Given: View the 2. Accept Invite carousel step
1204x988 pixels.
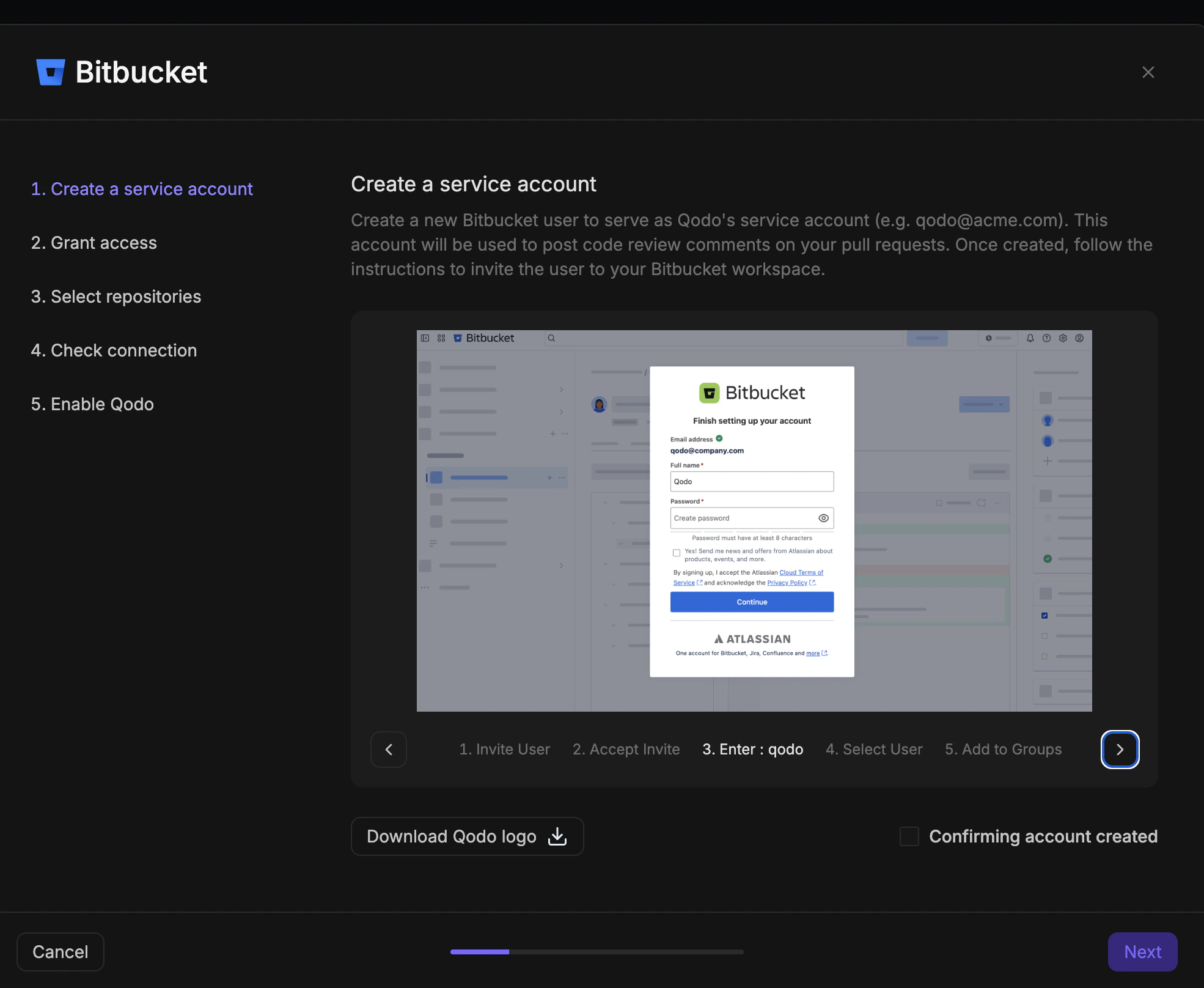Looking at the screenshot, I should point(626,749).
